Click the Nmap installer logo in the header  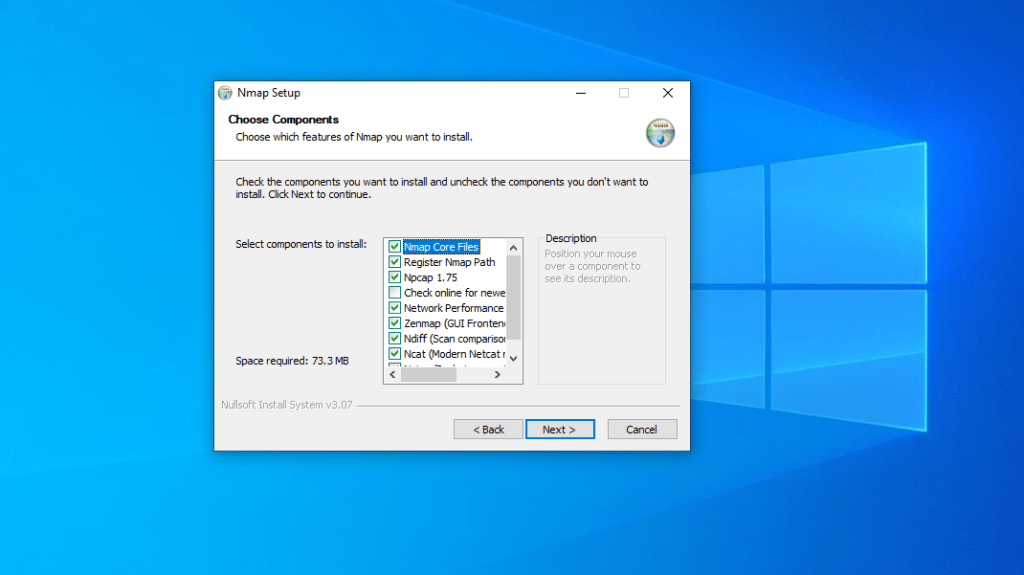pos(660,133)
